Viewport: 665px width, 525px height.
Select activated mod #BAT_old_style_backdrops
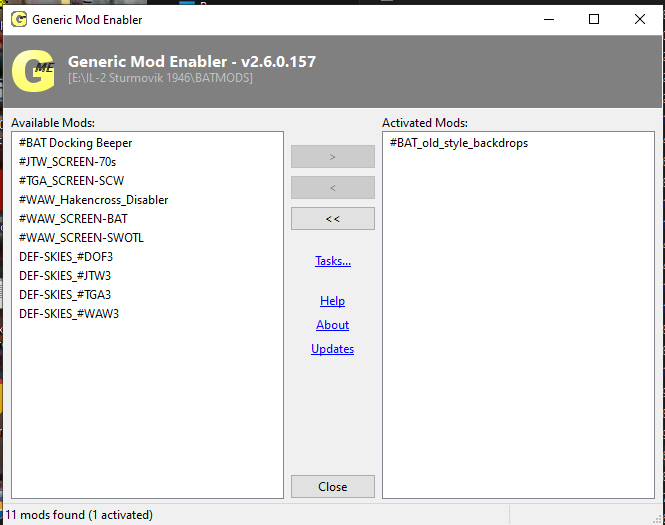[x=459, y=143]
